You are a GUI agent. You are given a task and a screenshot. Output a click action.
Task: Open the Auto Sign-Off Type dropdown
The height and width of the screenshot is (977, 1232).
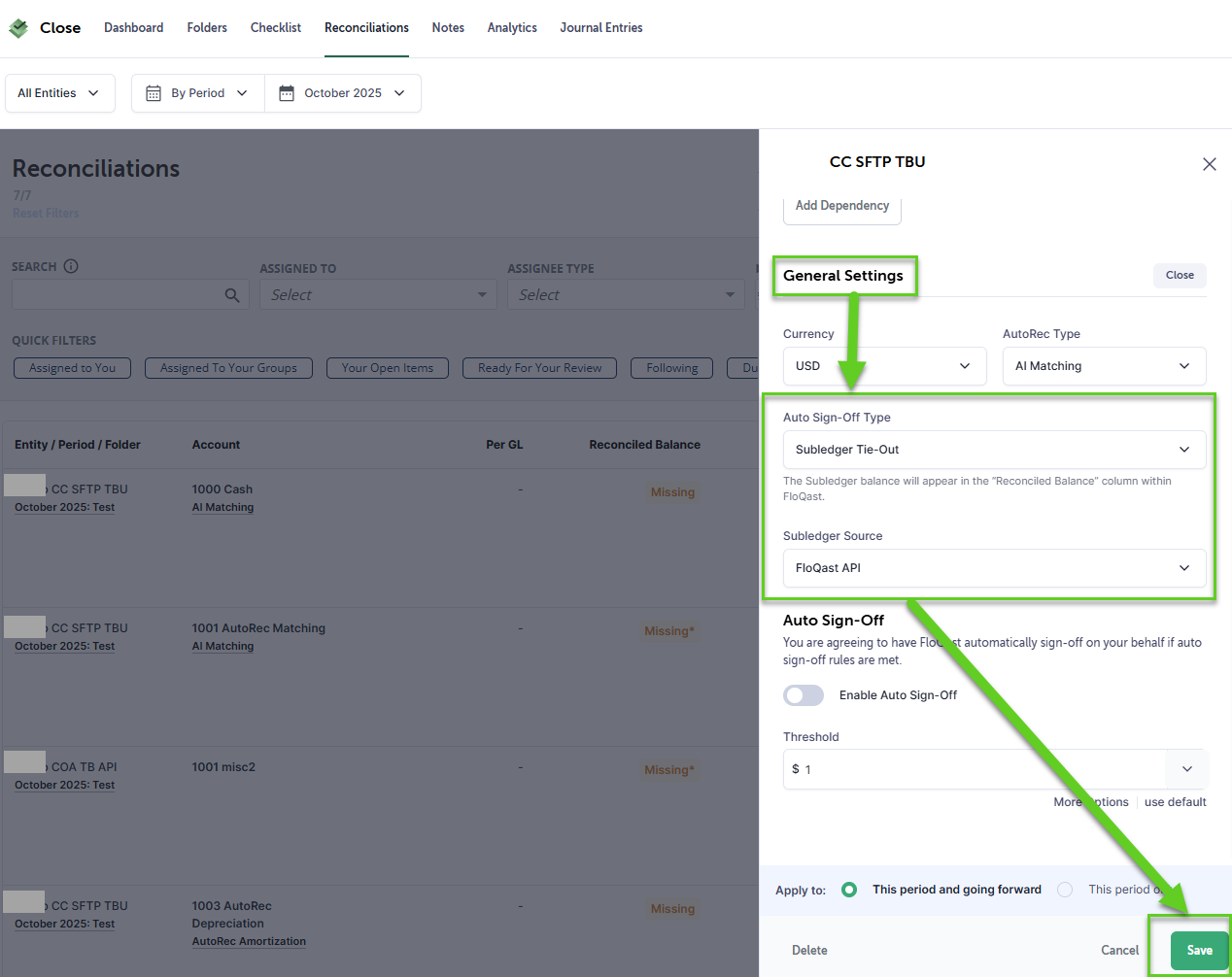[x=994, y=450]
